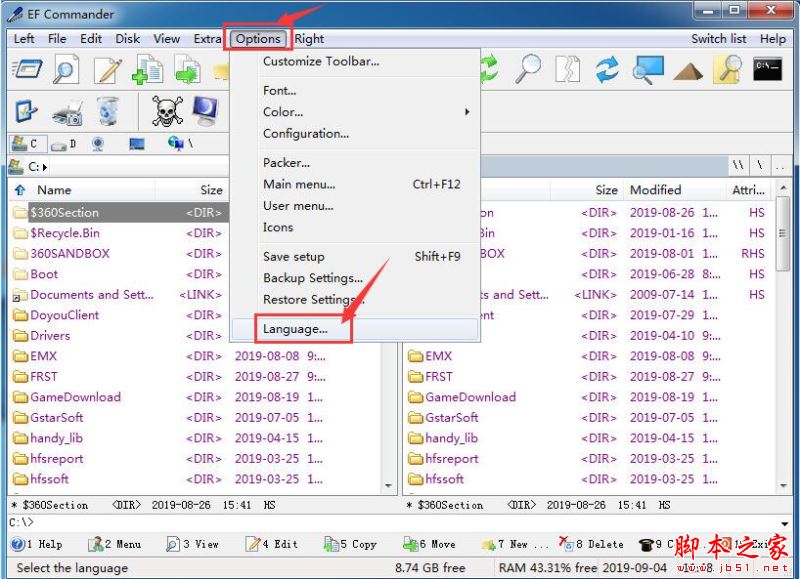
Task: Click the move files icon with green arrow
Action: 187,70
